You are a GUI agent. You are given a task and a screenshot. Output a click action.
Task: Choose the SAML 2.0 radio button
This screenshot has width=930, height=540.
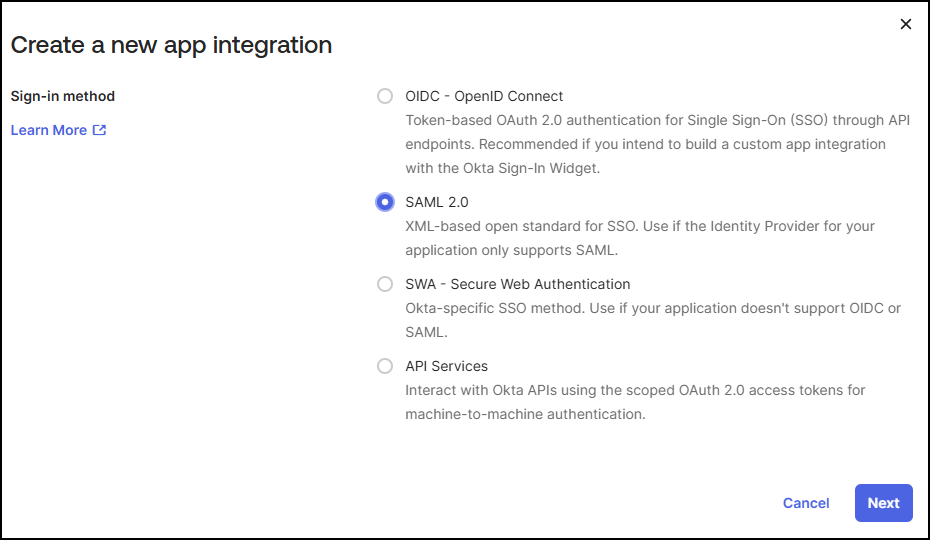[x=385, y=202]
